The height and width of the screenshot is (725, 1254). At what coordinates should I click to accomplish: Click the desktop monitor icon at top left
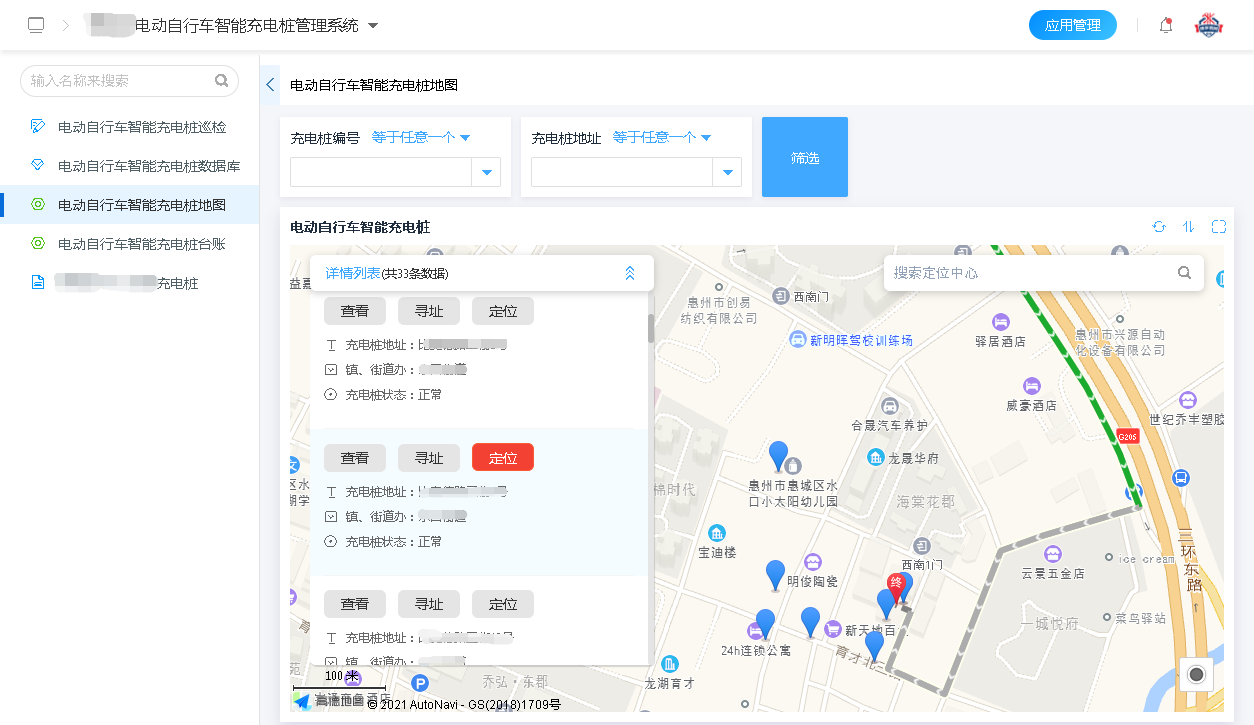(x=36, y=26)
